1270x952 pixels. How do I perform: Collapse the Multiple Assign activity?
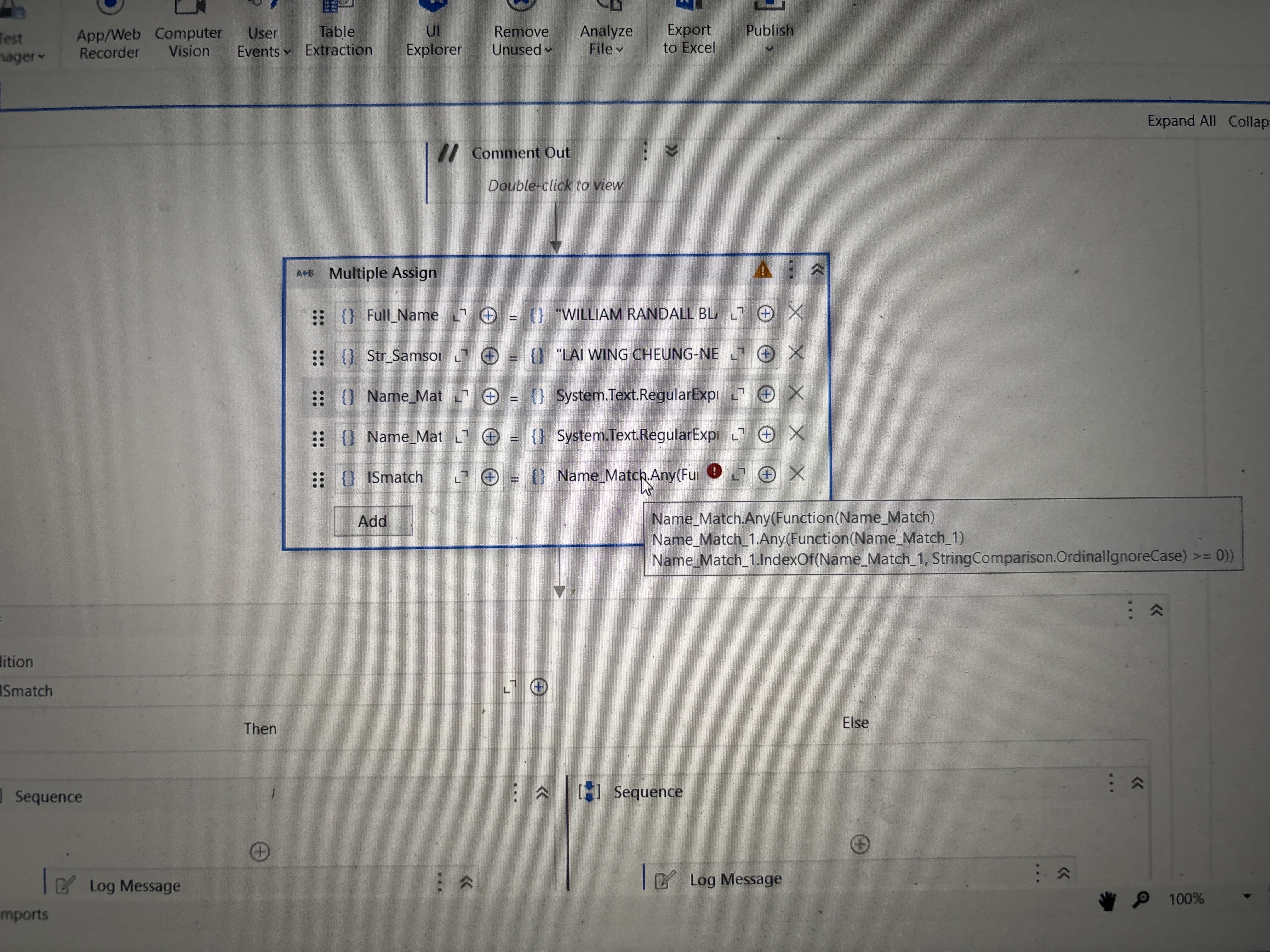click(817, 269)
